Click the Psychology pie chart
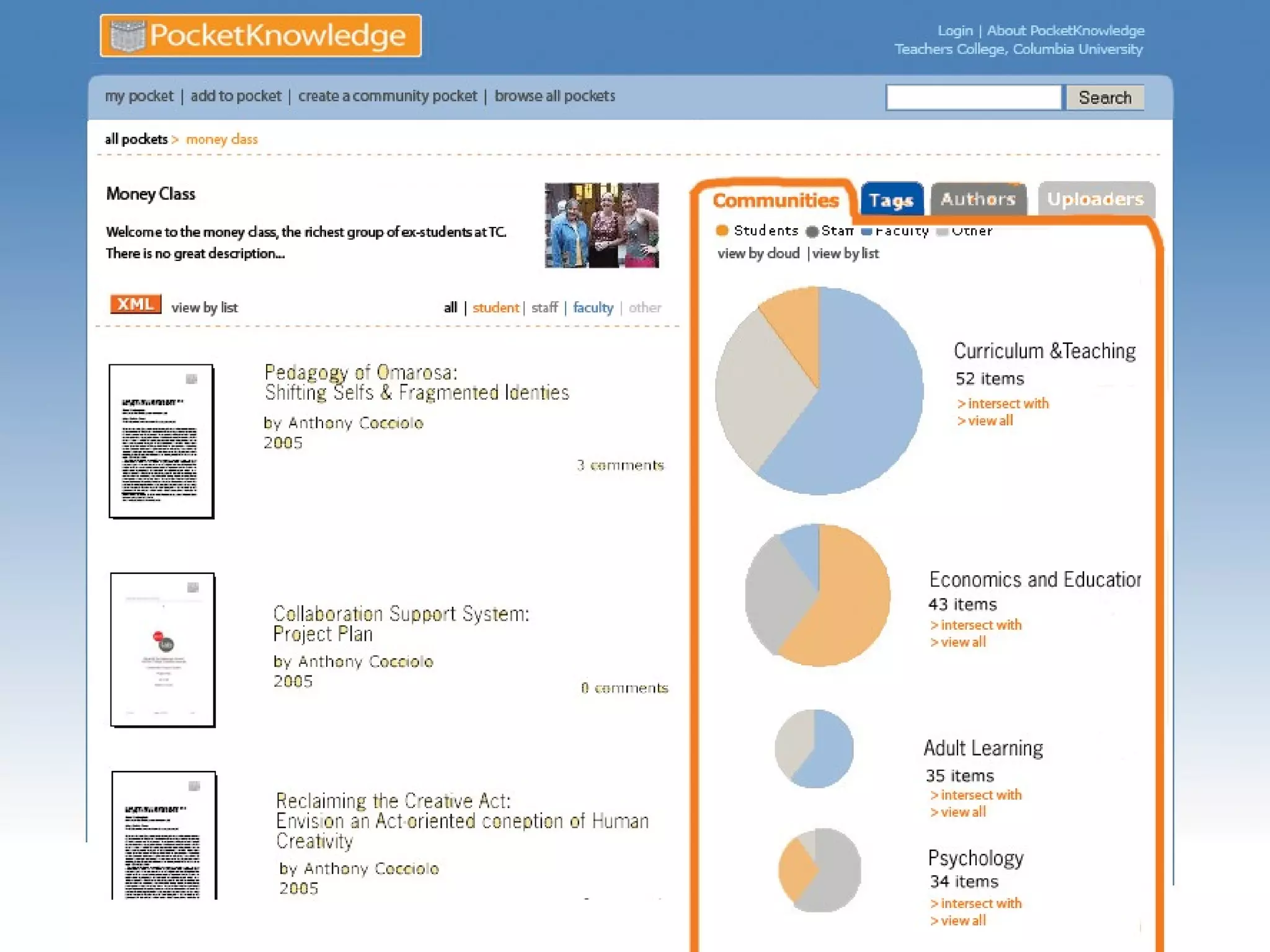 pos(819,870)
